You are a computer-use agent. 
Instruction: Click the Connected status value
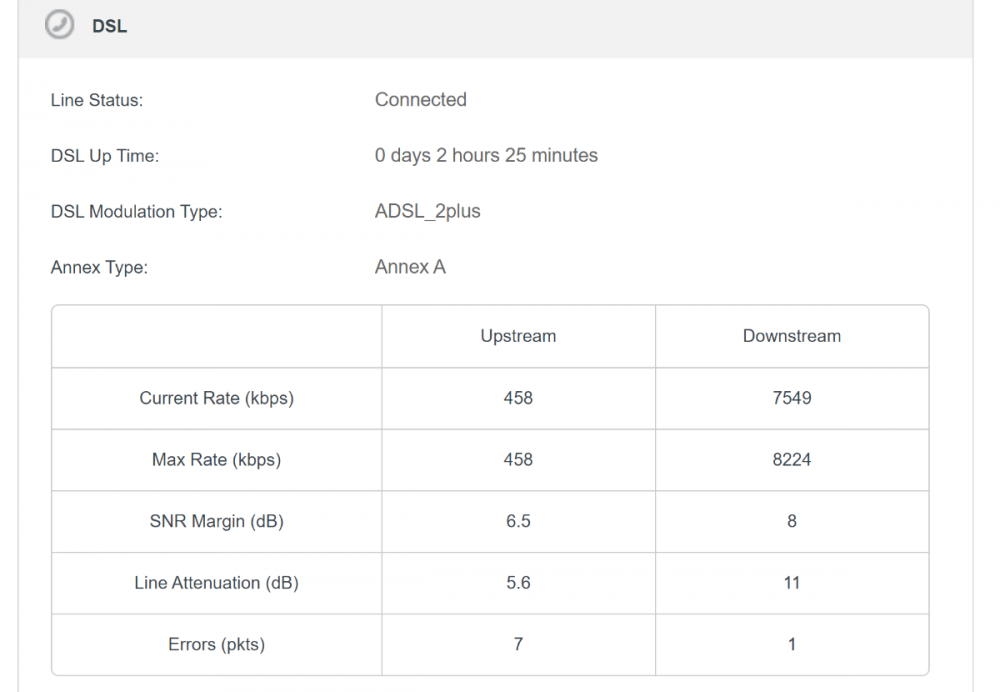[420, 100]
